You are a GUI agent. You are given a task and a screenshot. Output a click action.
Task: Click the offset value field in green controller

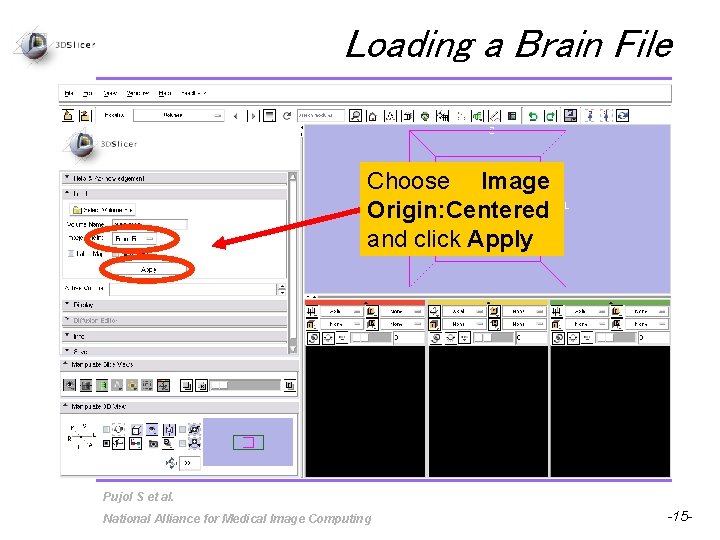click(653, 338)
